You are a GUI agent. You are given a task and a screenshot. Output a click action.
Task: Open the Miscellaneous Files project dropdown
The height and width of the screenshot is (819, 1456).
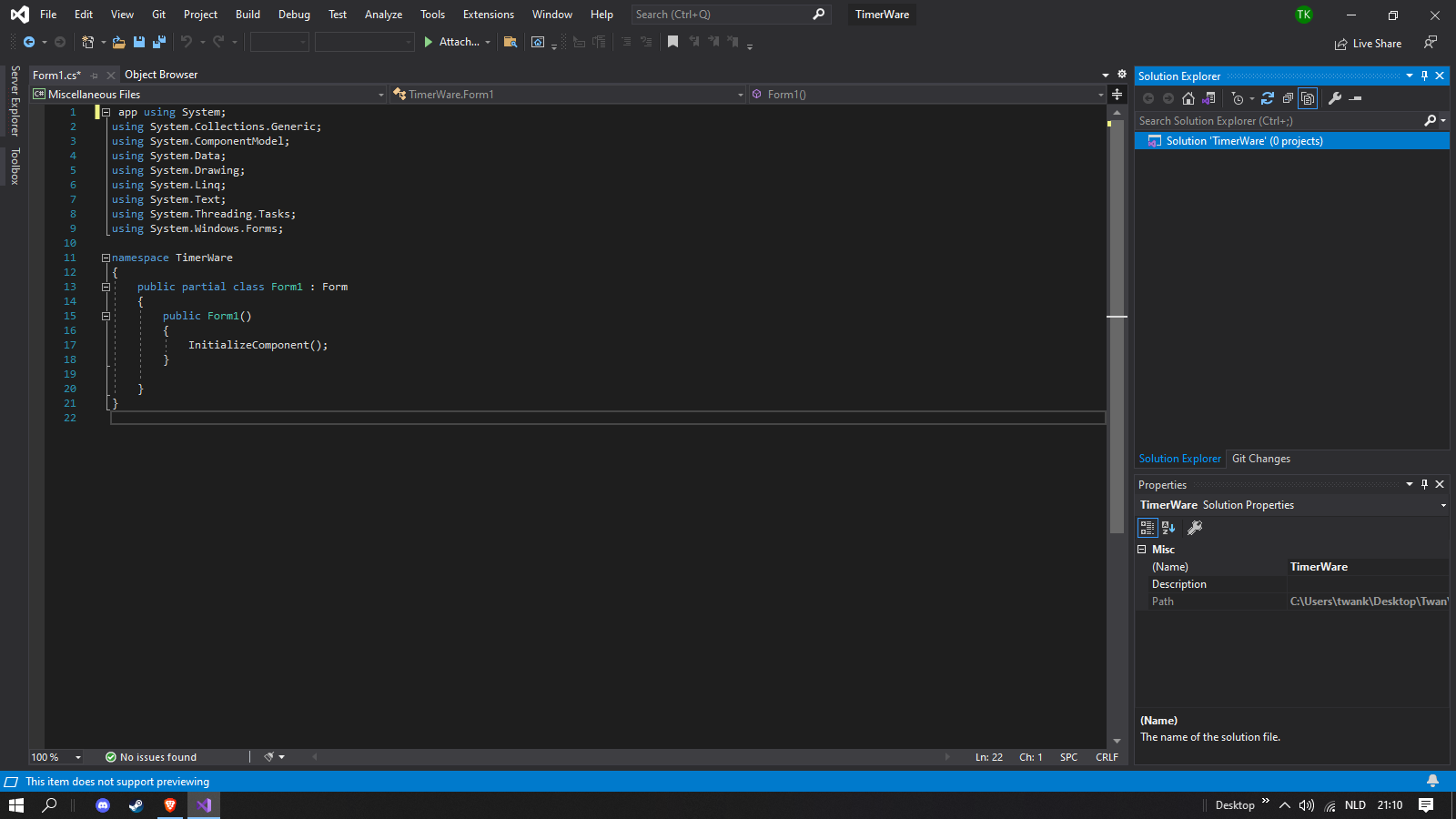[380, 95]
